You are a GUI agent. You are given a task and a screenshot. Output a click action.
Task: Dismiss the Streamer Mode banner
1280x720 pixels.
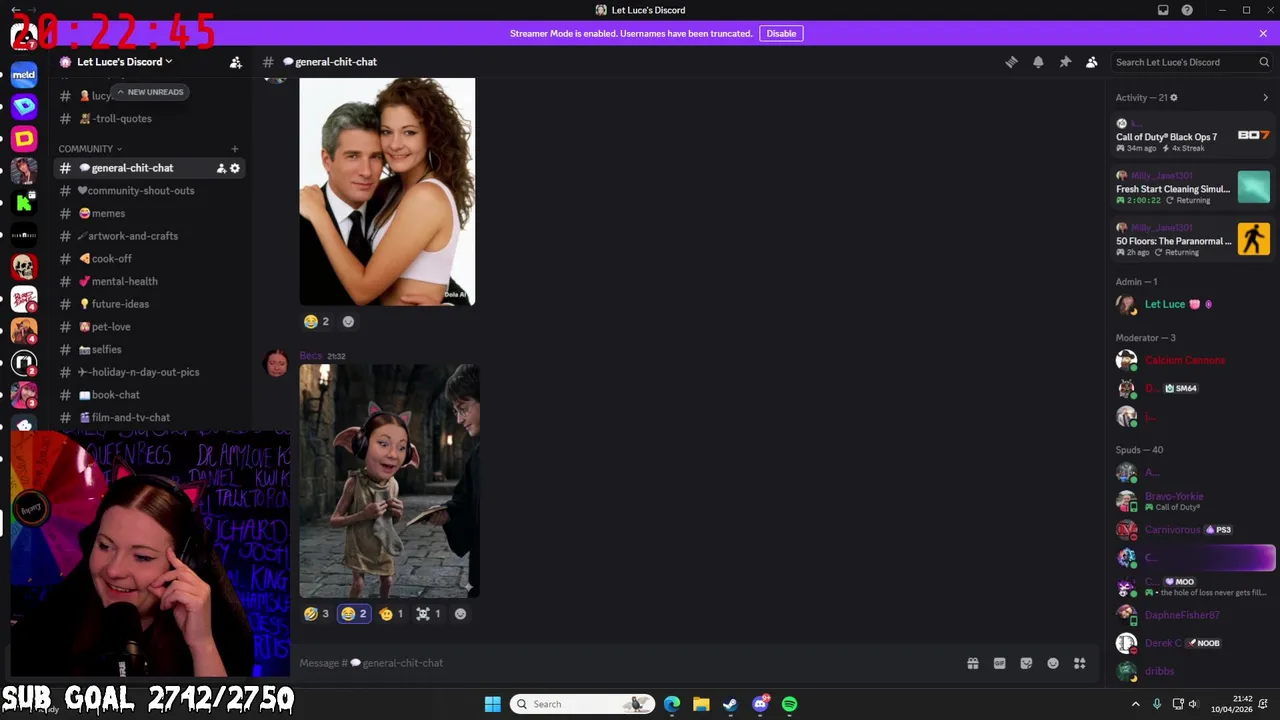pyautogui.click(x=1263, y=33)
